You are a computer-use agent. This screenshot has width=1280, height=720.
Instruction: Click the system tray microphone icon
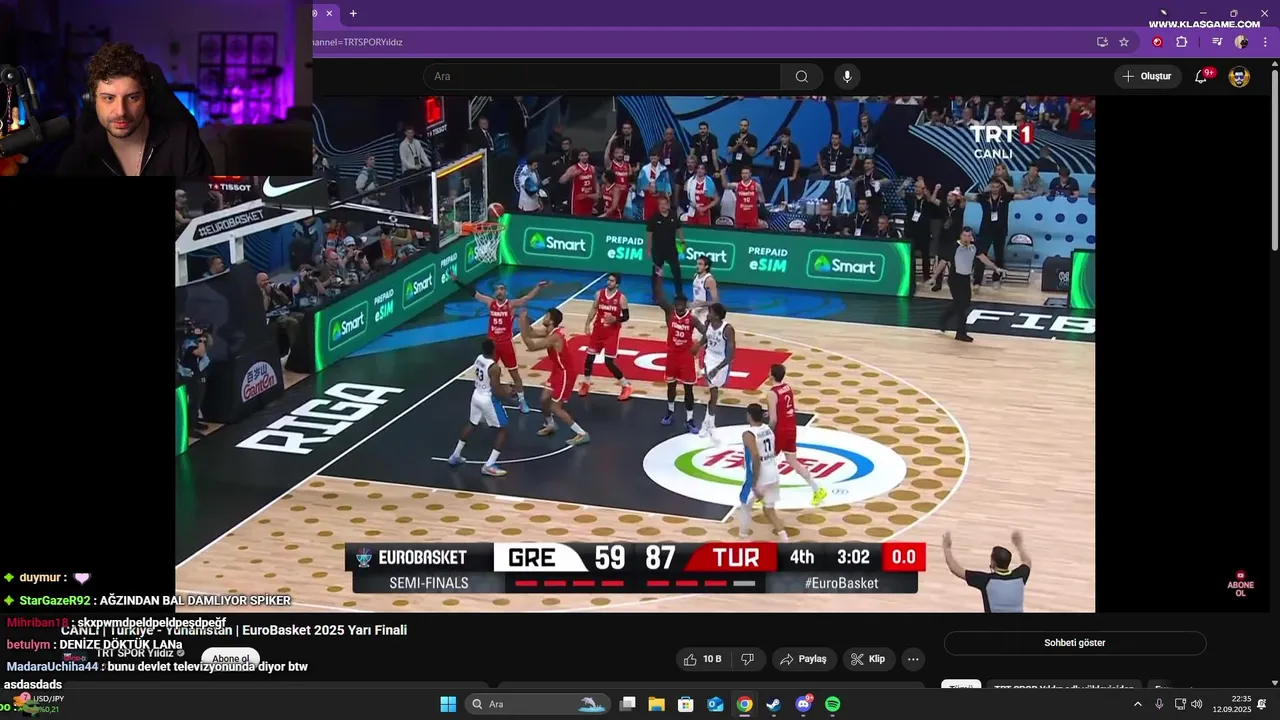pyautogui.click(x=1159, y=704)
